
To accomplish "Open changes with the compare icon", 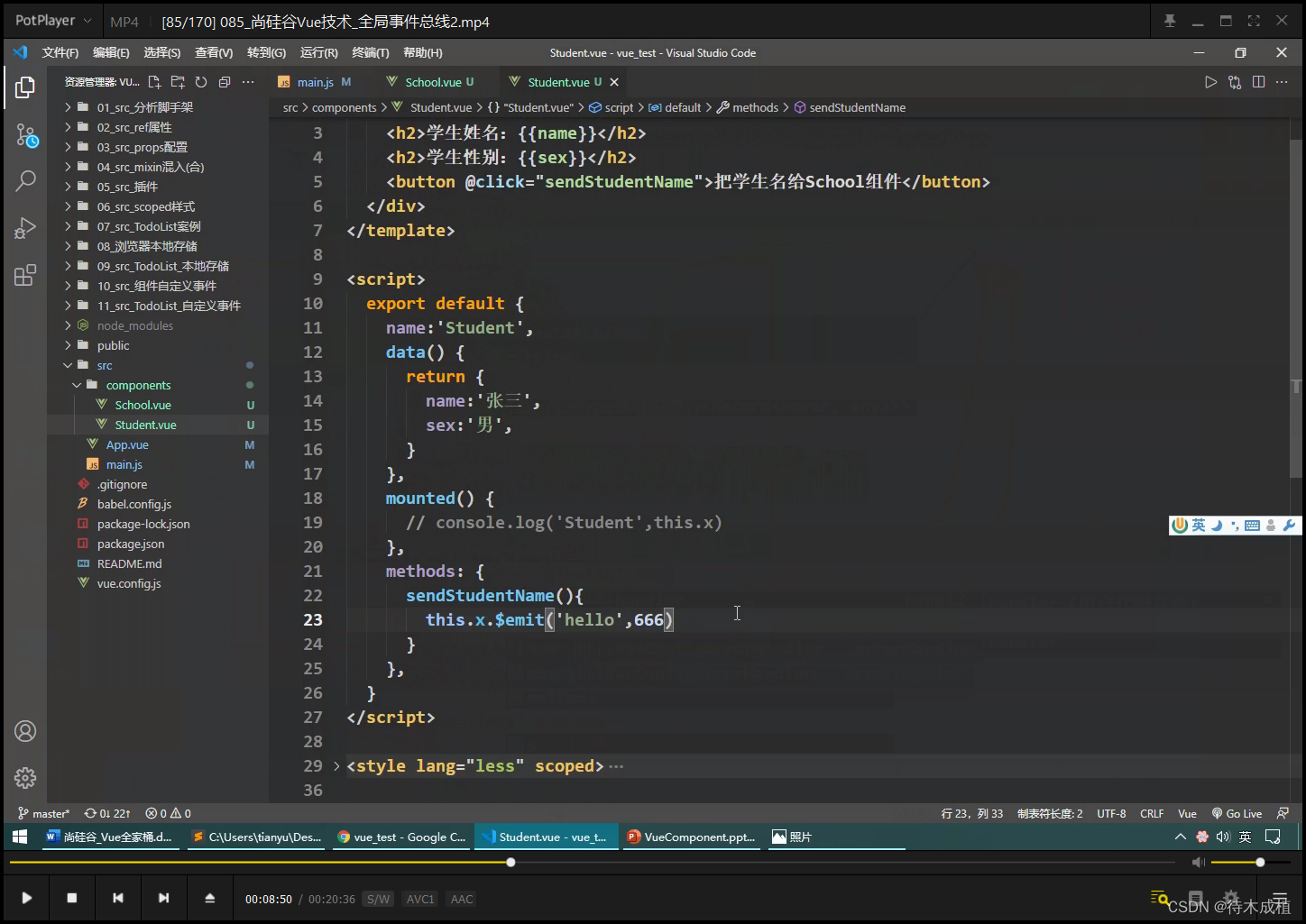I will pos(1235,82).
